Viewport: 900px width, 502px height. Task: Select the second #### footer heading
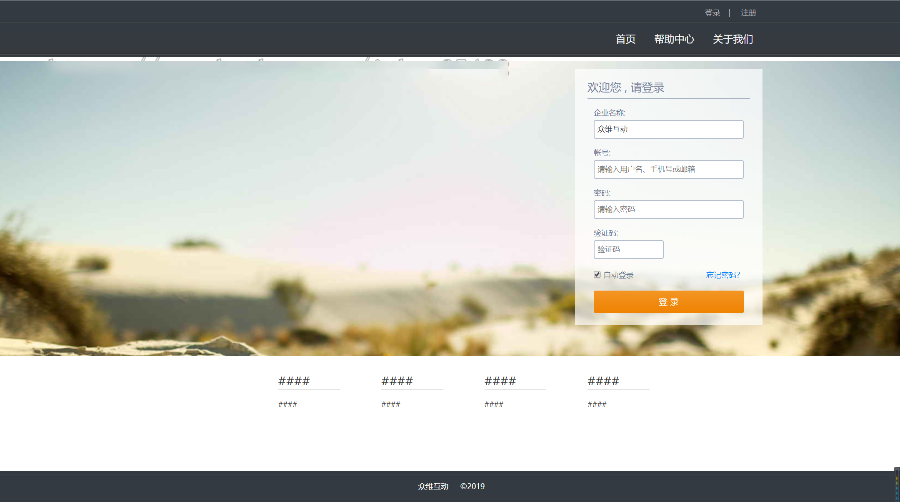[x=397, y=381]
